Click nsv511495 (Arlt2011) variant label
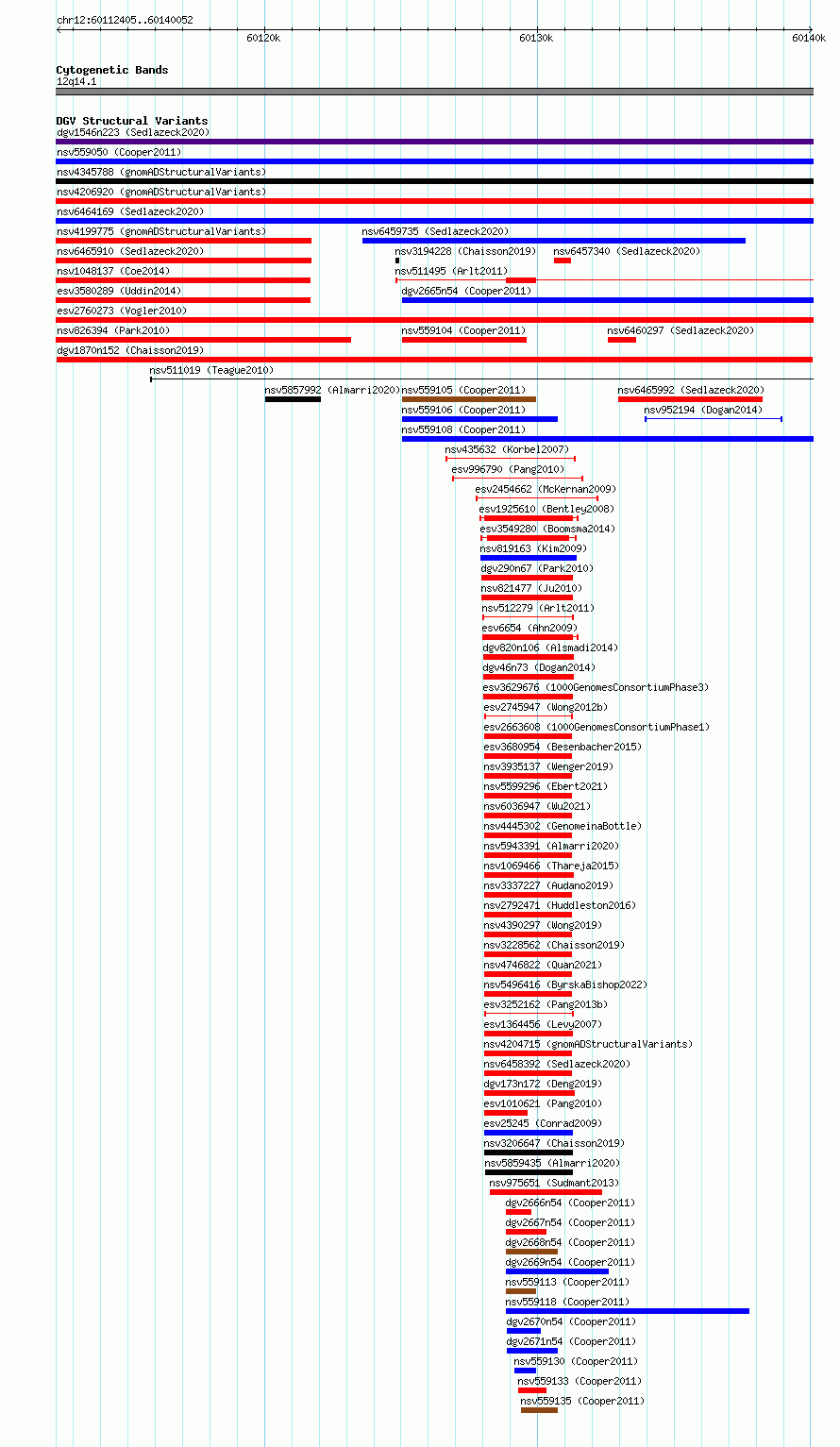The height and width of the screenshot is (1447, 840). (451, 271)
